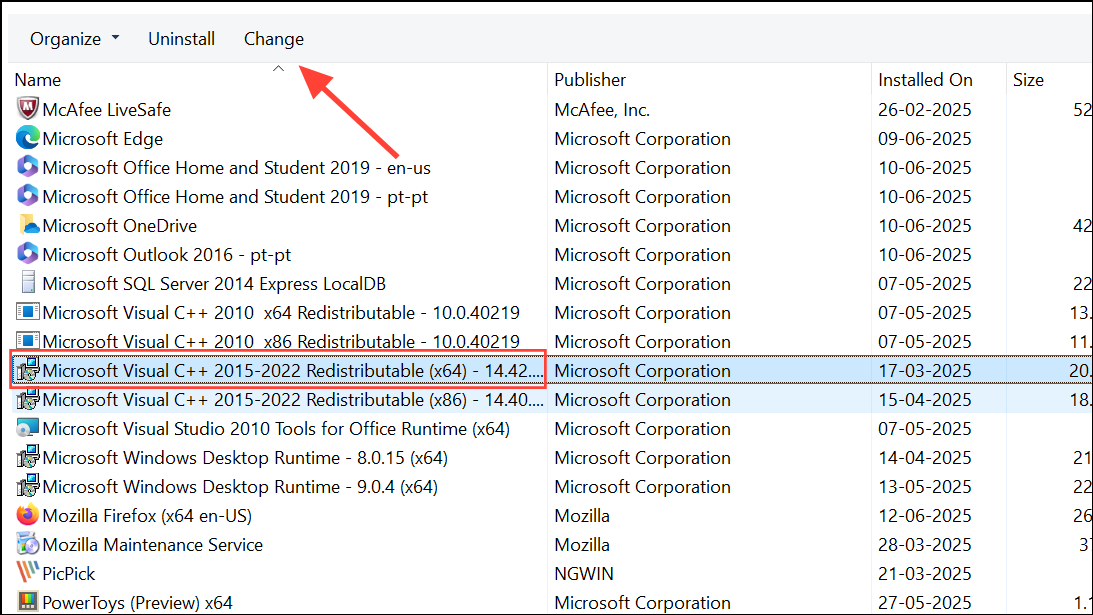Screen dimensions: 1093x615
Task: Click the PowerToys (Preview) icon
Action: click(x=27, y=602)
